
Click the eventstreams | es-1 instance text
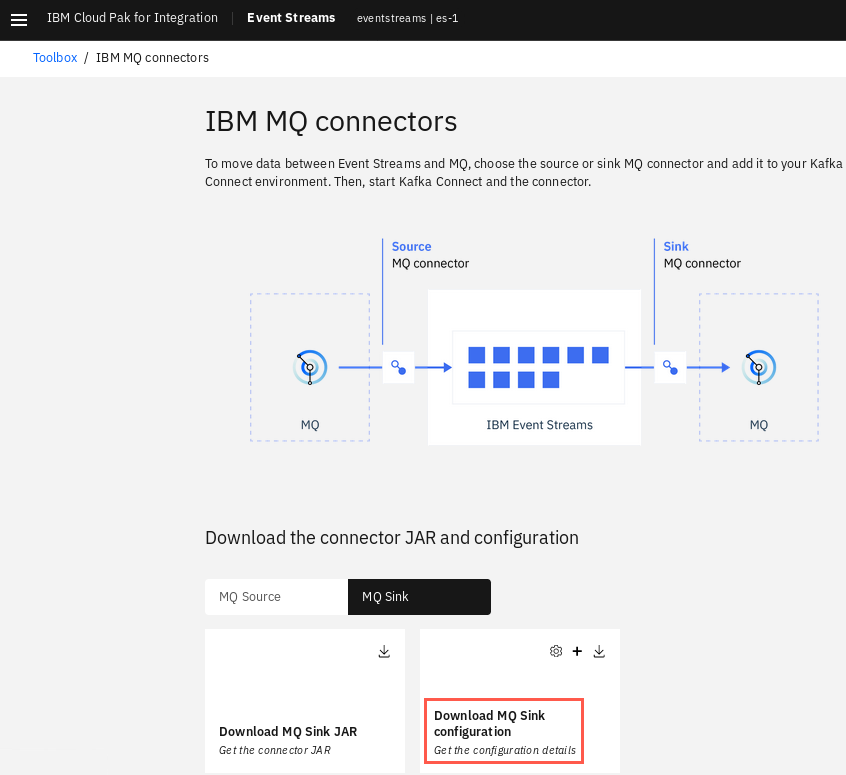pos(407,18)
